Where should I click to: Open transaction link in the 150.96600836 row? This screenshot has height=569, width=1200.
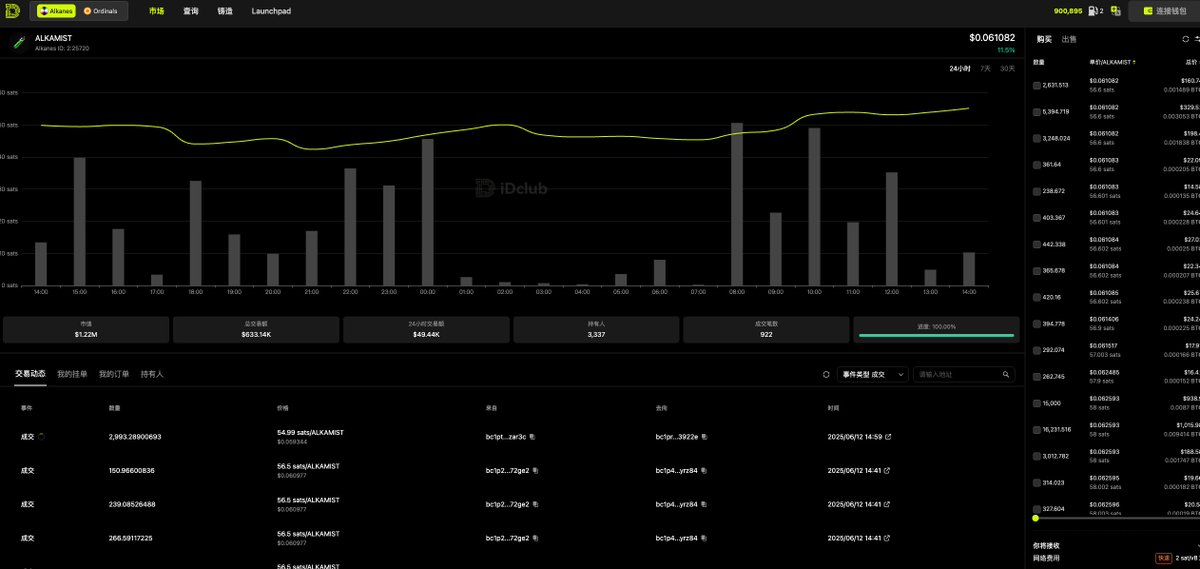[887, 470]
